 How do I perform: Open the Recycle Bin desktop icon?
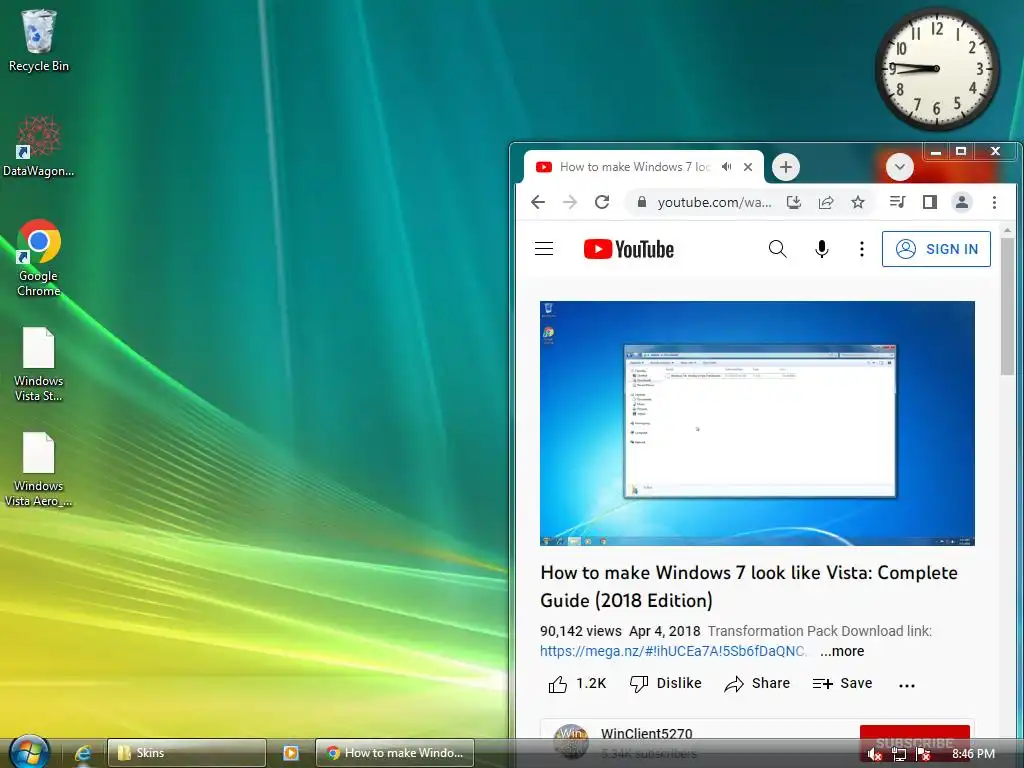click(x=39, y=40)
